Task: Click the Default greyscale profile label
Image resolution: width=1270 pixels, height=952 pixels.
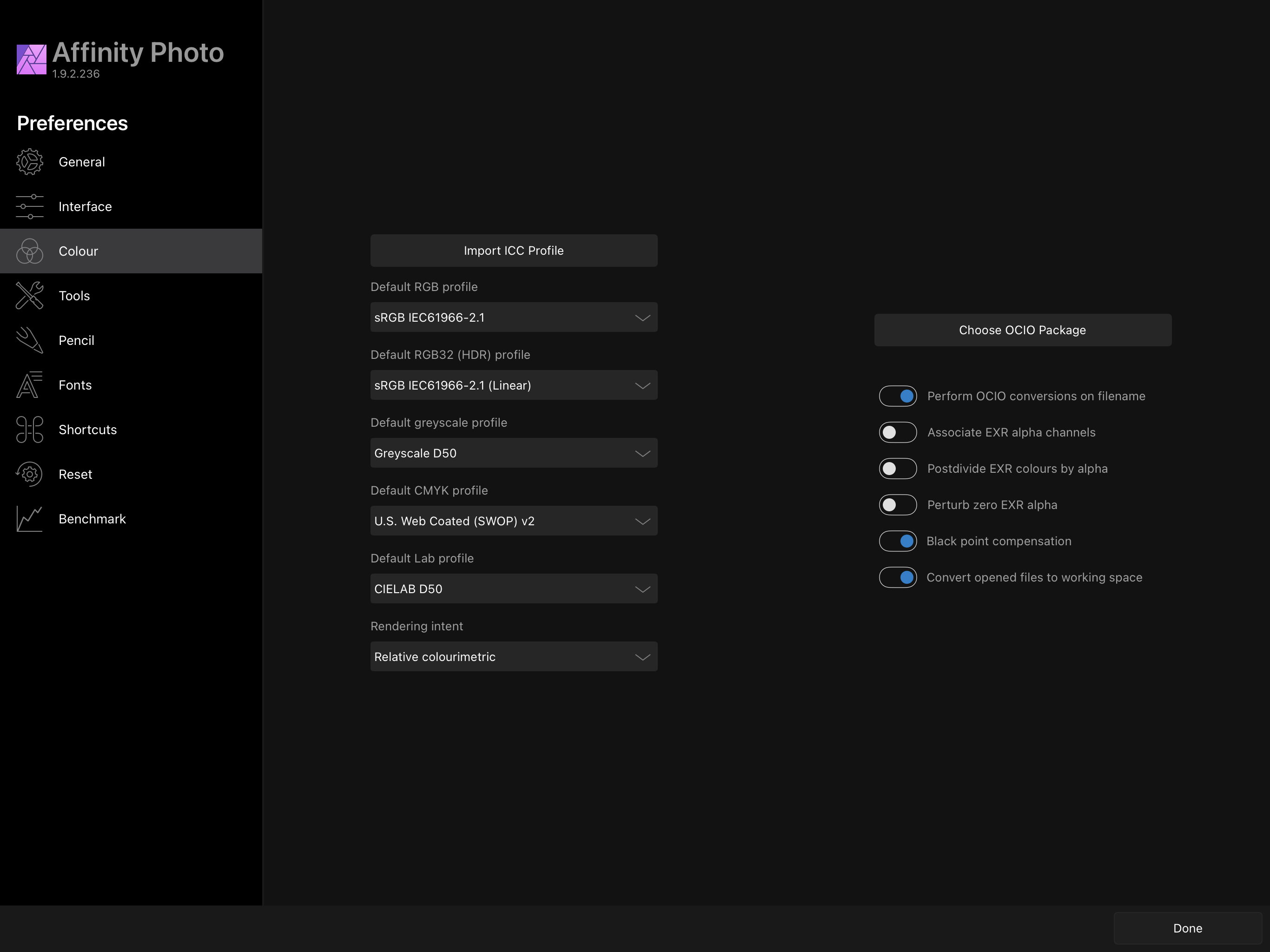Action: [x=439, y=423]
